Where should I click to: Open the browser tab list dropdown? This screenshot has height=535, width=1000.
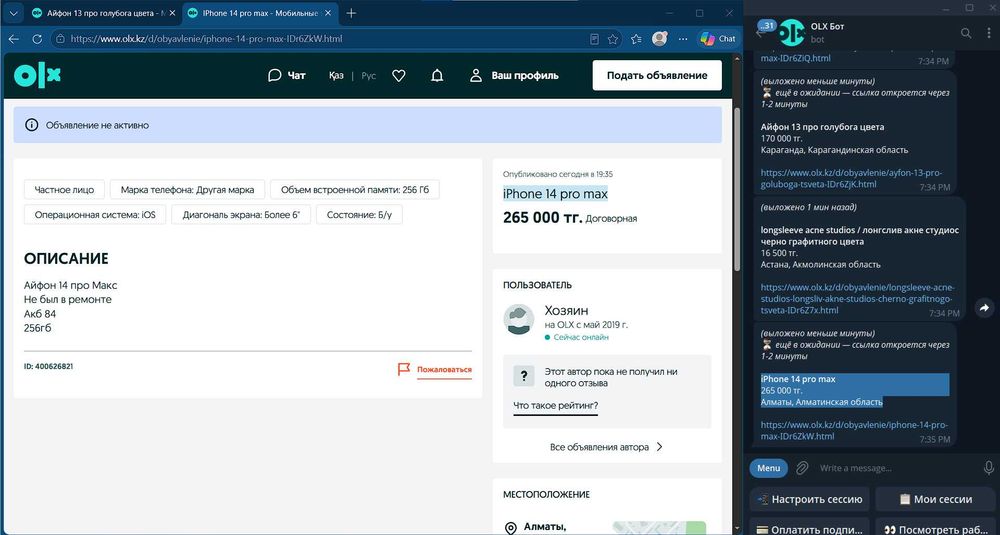[x=13, y=13]
